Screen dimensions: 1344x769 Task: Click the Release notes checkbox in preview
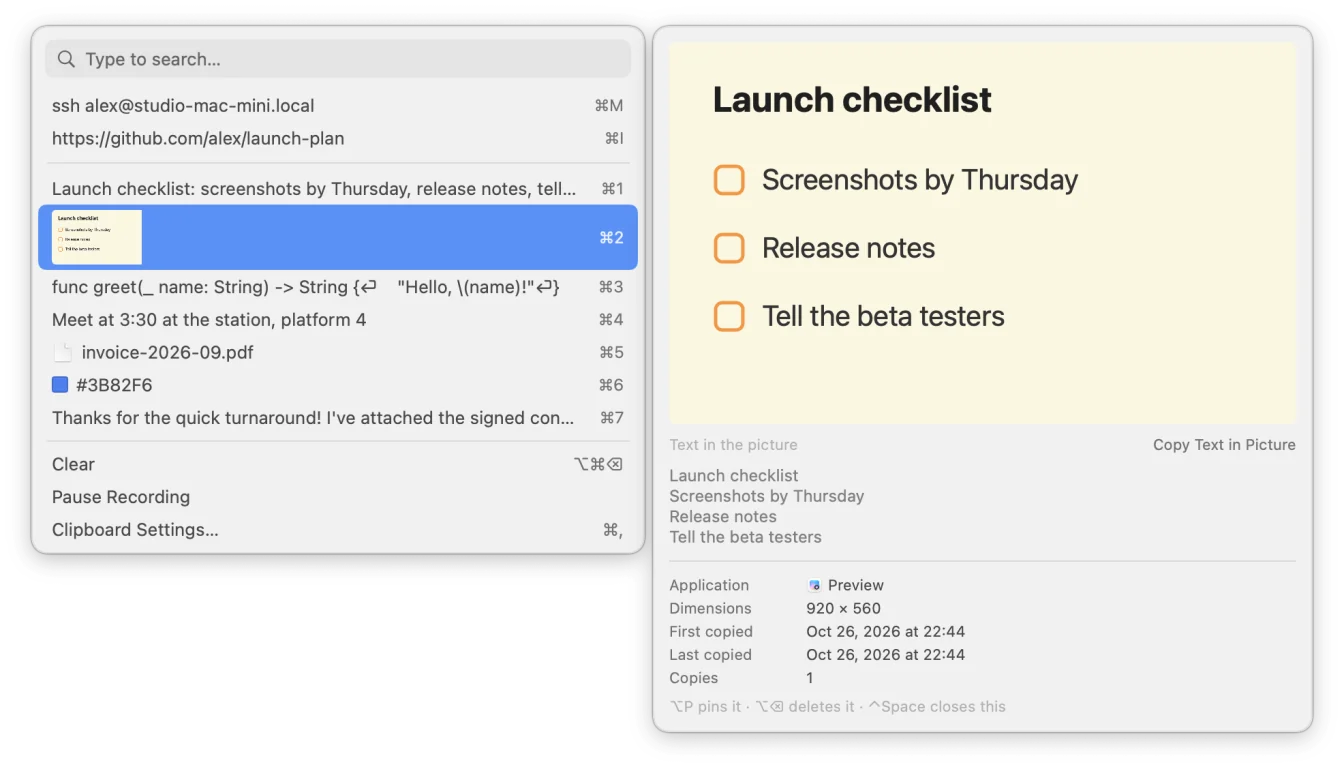[x=729, y=248]
